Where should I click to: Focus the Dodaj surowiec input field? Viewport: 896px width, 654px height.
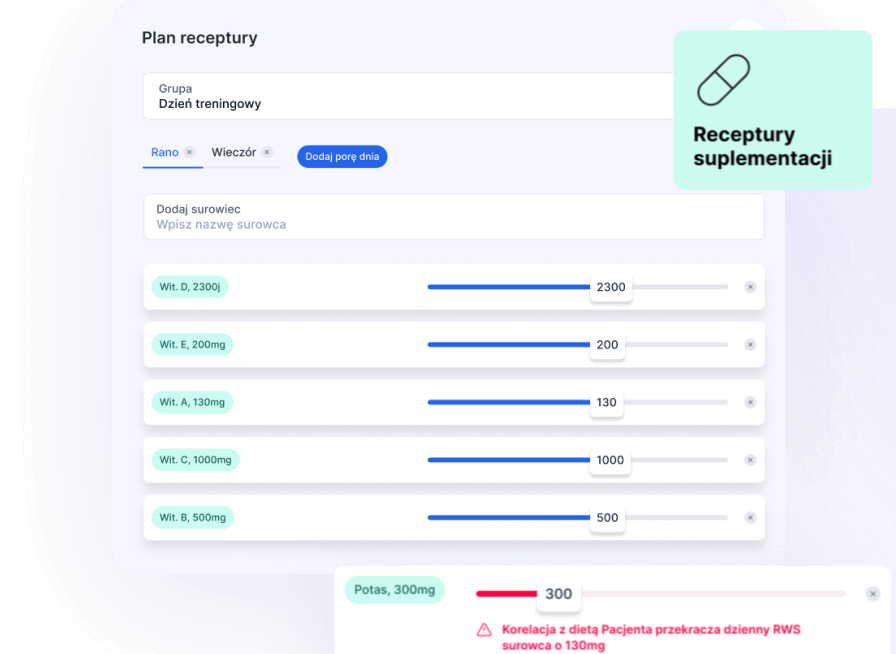click(x=453, y=224)
